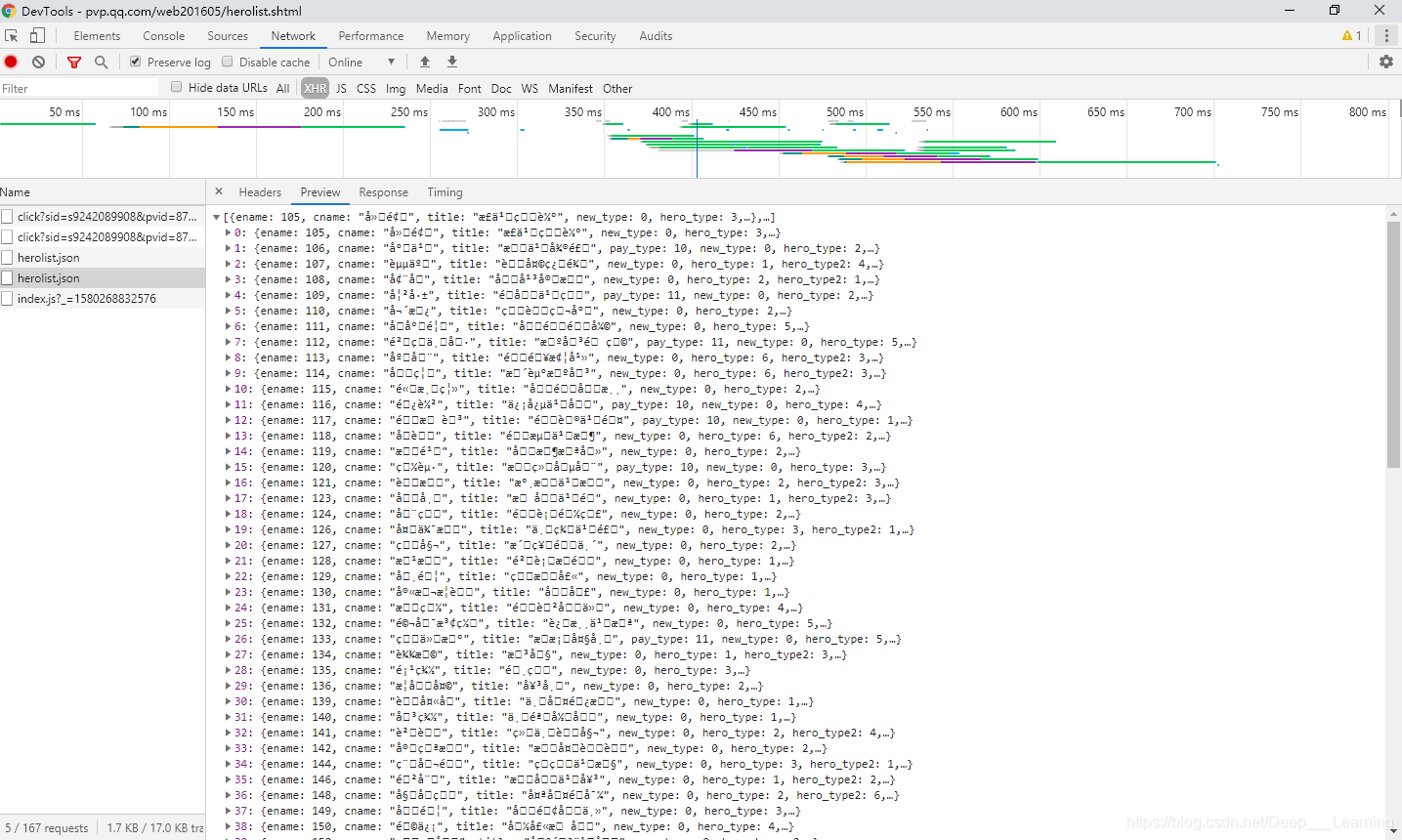Filter requests by Media type

click(x=432, y=88)
